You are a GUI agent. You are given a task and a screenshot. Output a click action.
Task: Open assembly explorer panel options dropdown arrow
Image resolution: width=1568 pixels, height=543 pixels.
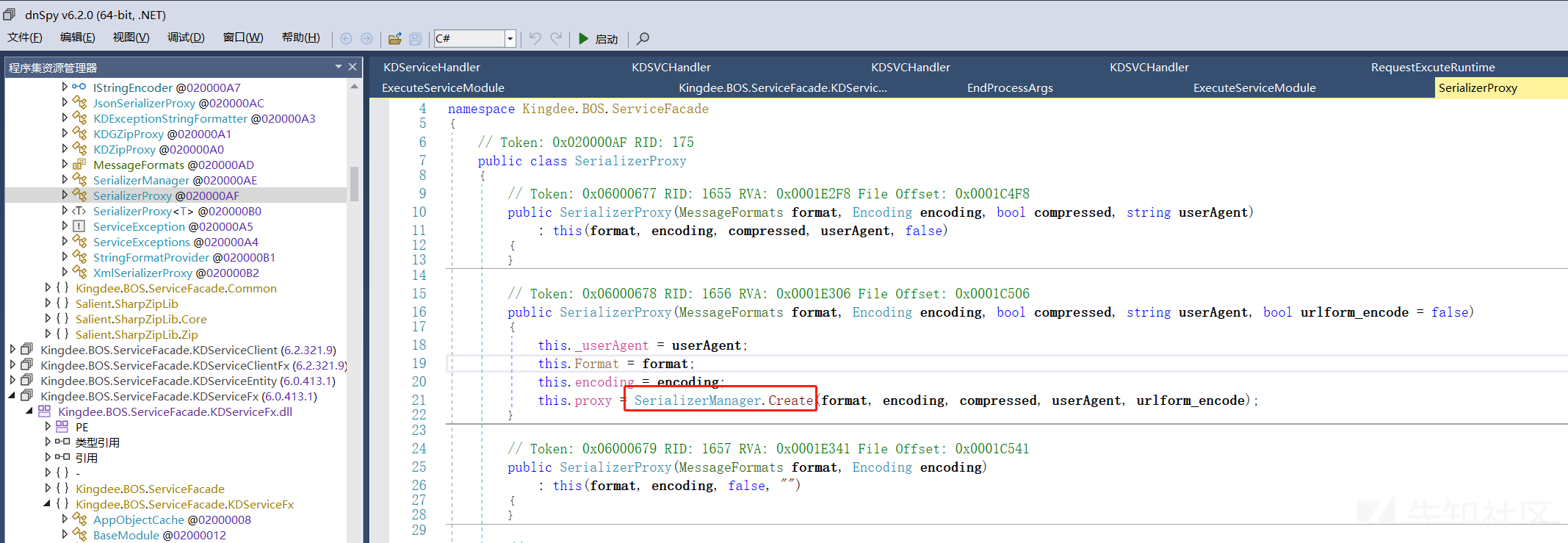point(339,67)
